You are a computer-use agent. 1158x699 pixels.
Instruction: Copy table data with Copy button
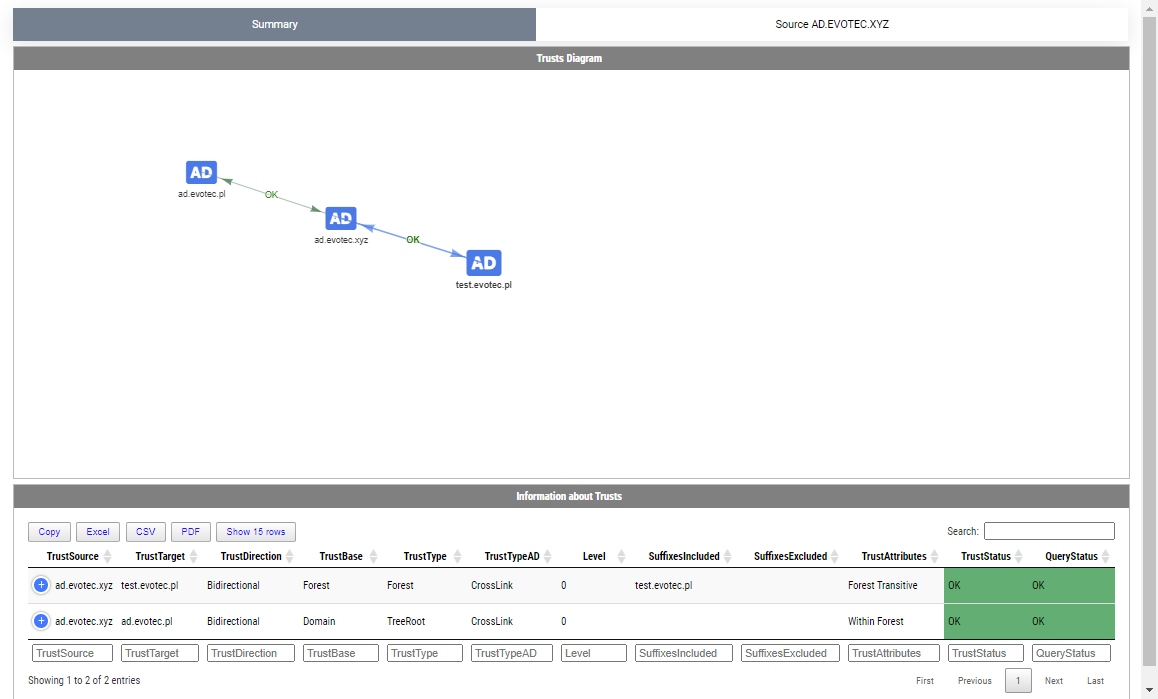(49, 532)
